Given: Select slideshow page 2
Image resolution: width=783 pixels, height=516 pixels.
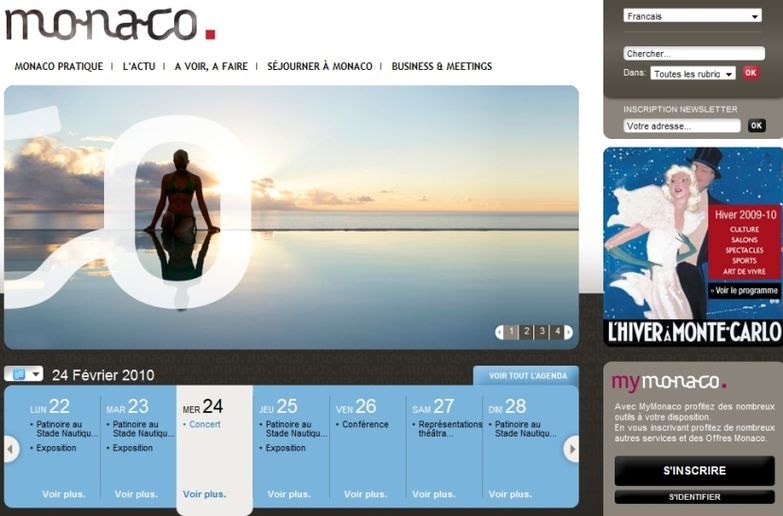Looking at the screenshot, I should (526, 332).
